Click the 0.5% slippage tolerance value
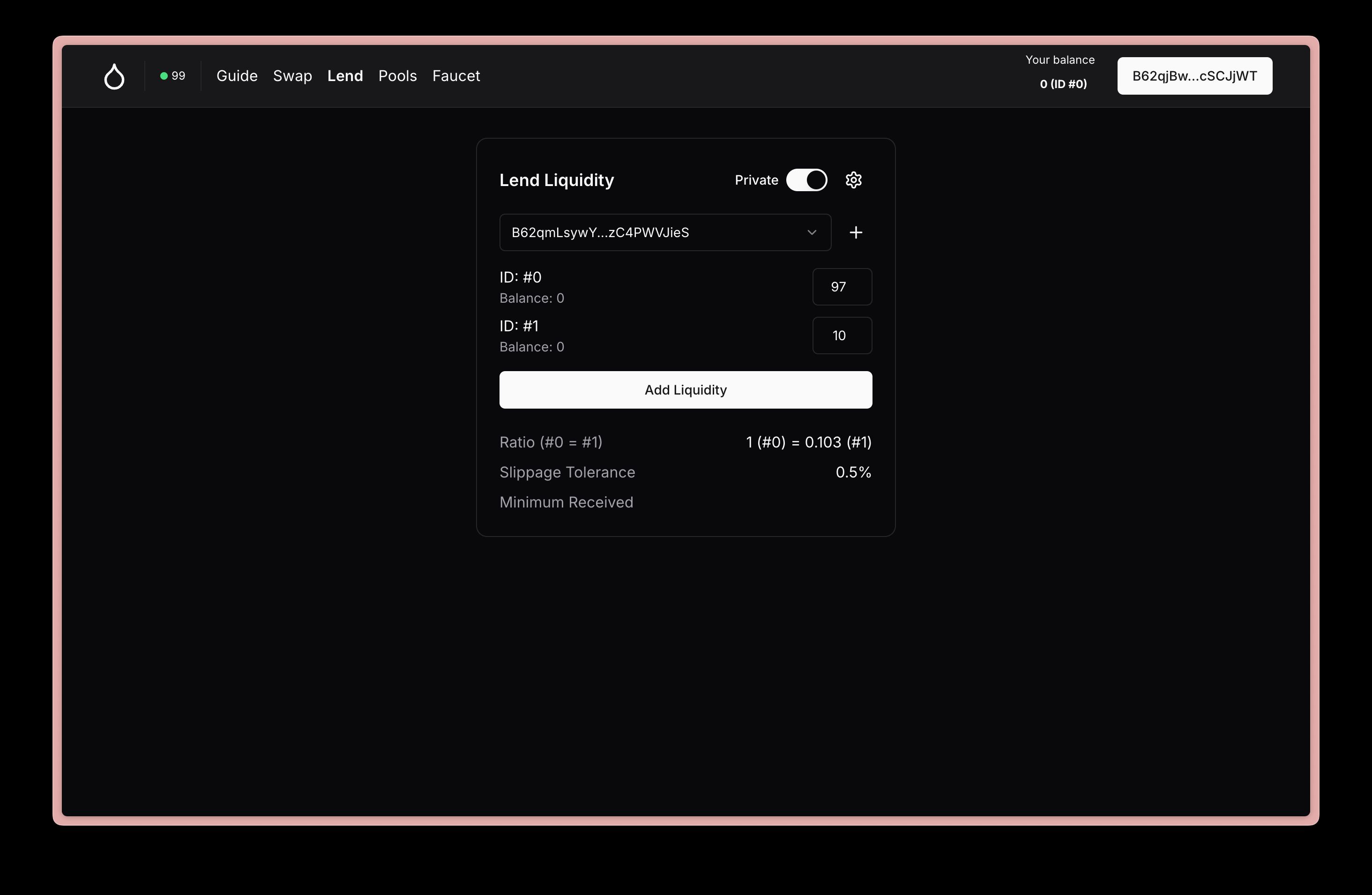 pyautogui.click(x=853, y=472)
